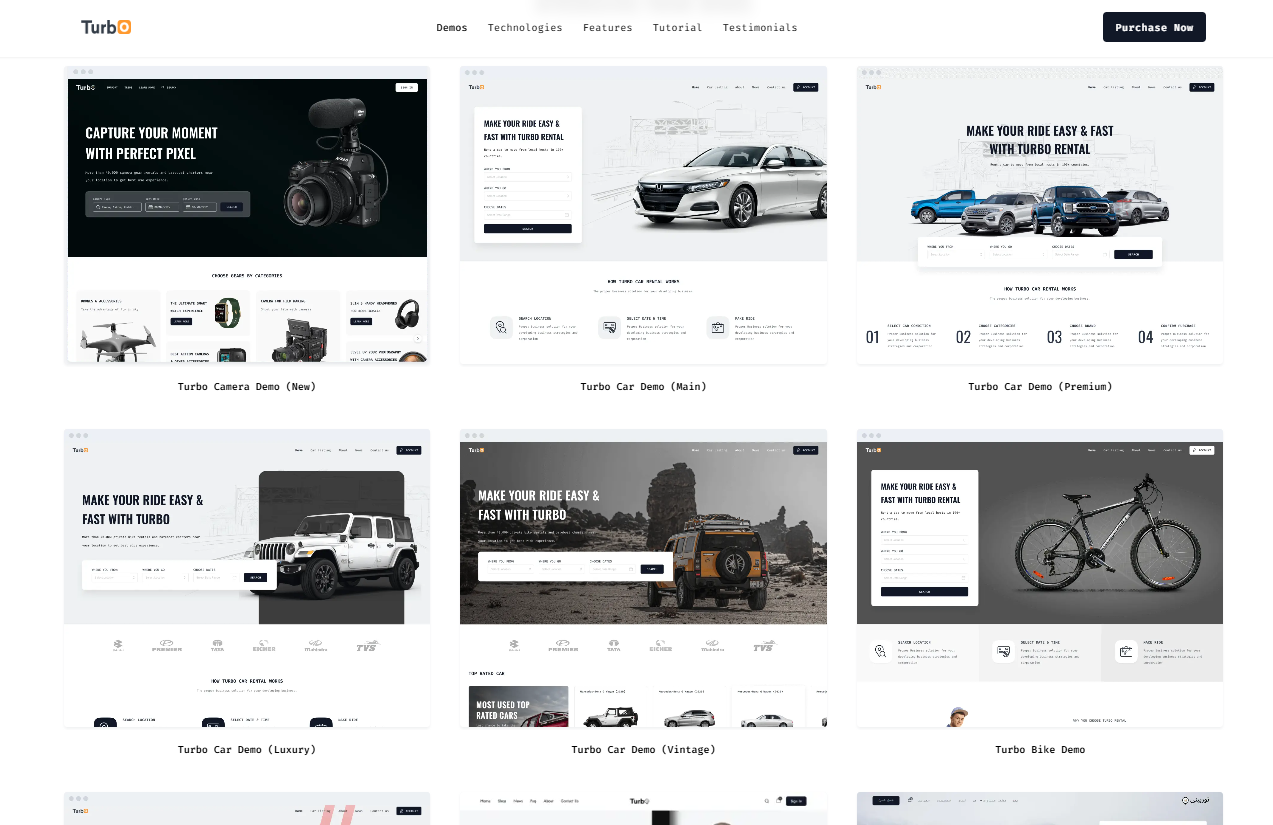Open the Features nav link
The height and width of the screenshot is (825, 1273).
click(x=607, y=28)
